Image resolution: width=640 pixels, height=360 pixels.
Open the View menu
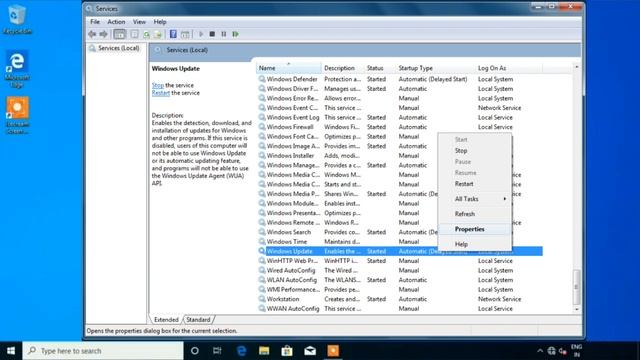[x=139, y=22]
